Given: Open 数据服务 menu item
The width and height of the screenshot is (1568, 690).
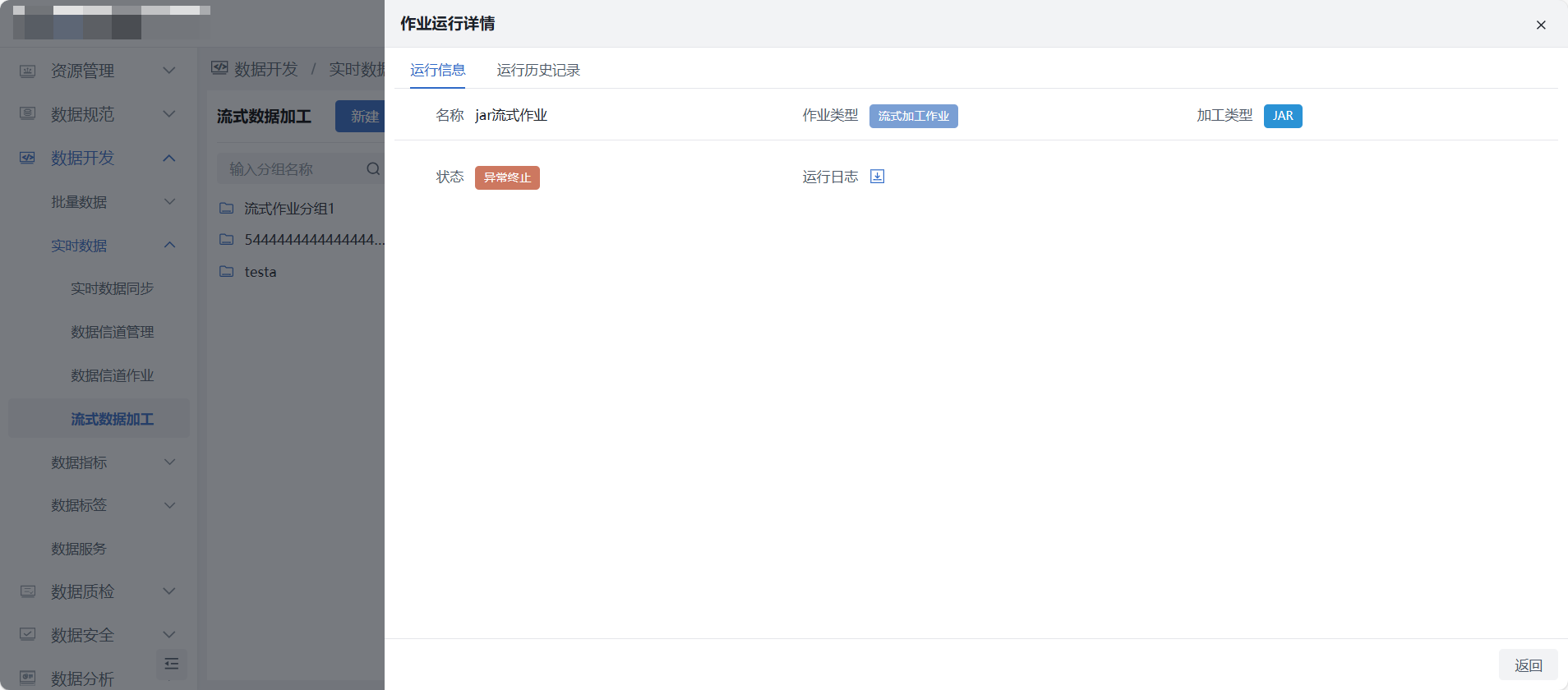Looking at the screenshot, I should pyautogui.click(x=79, y=549).
